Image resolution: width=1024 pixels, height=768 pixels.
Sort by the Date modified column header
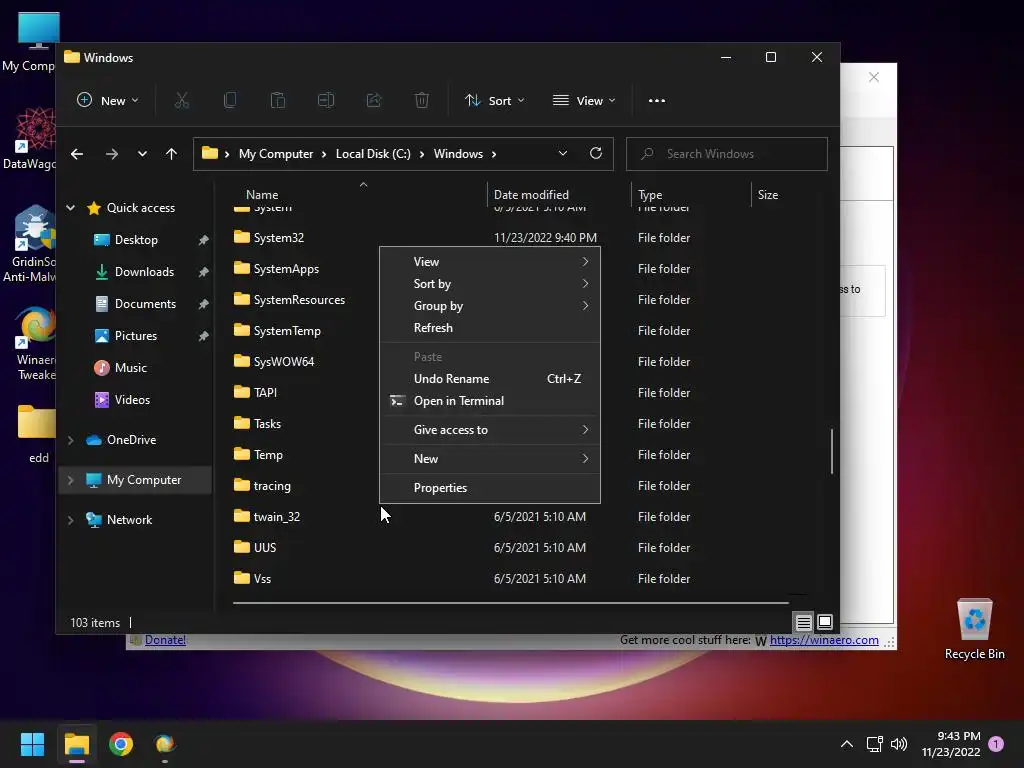531,195
